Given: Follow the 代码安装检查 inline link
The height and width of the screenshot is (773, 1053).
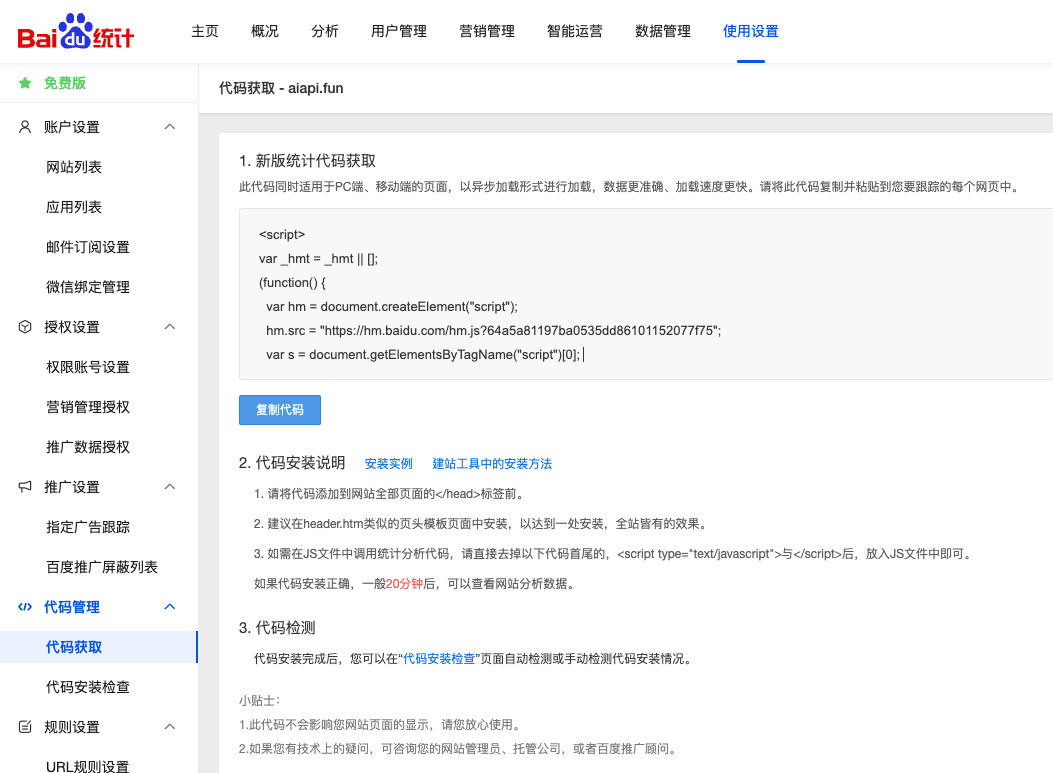Looking at the screenshot, I should 439,659.
